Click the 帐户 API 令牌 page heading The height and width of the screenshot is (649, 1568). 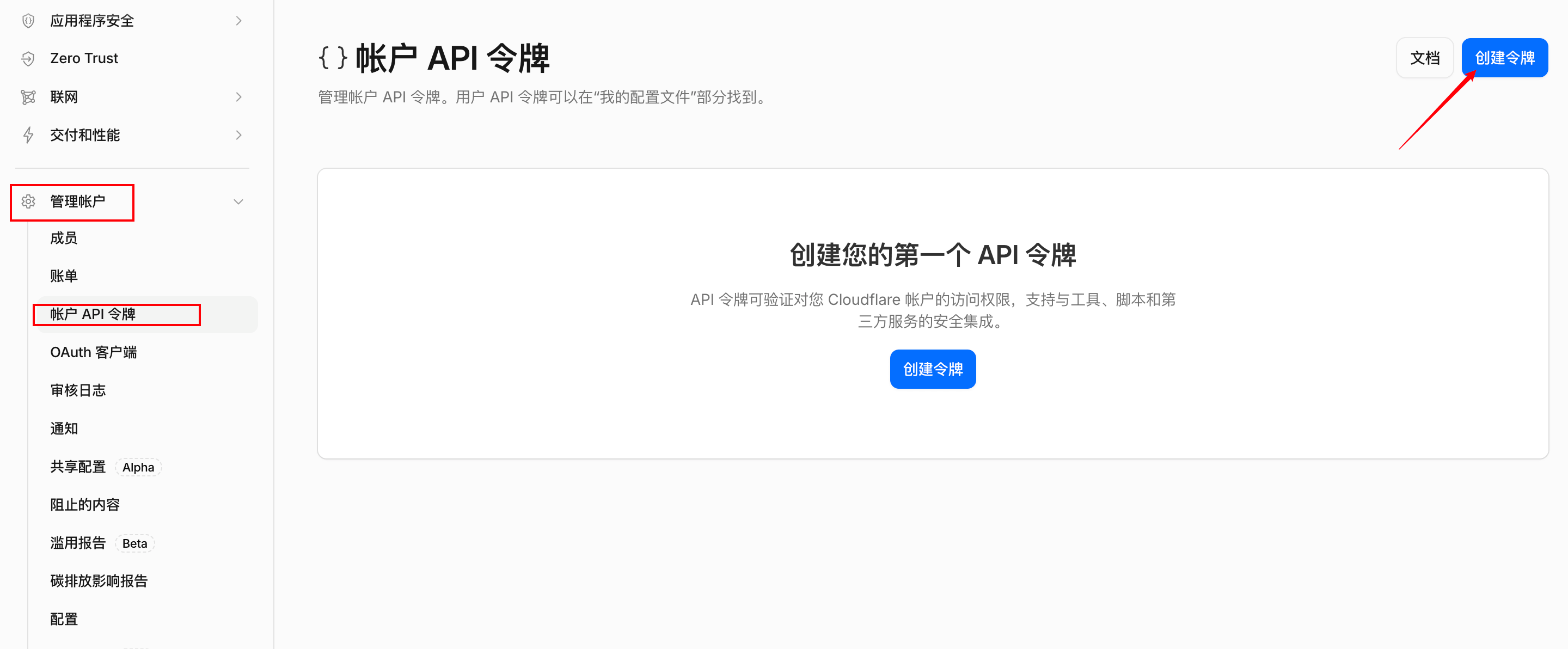pyautogui.click(x=452, y=58)
